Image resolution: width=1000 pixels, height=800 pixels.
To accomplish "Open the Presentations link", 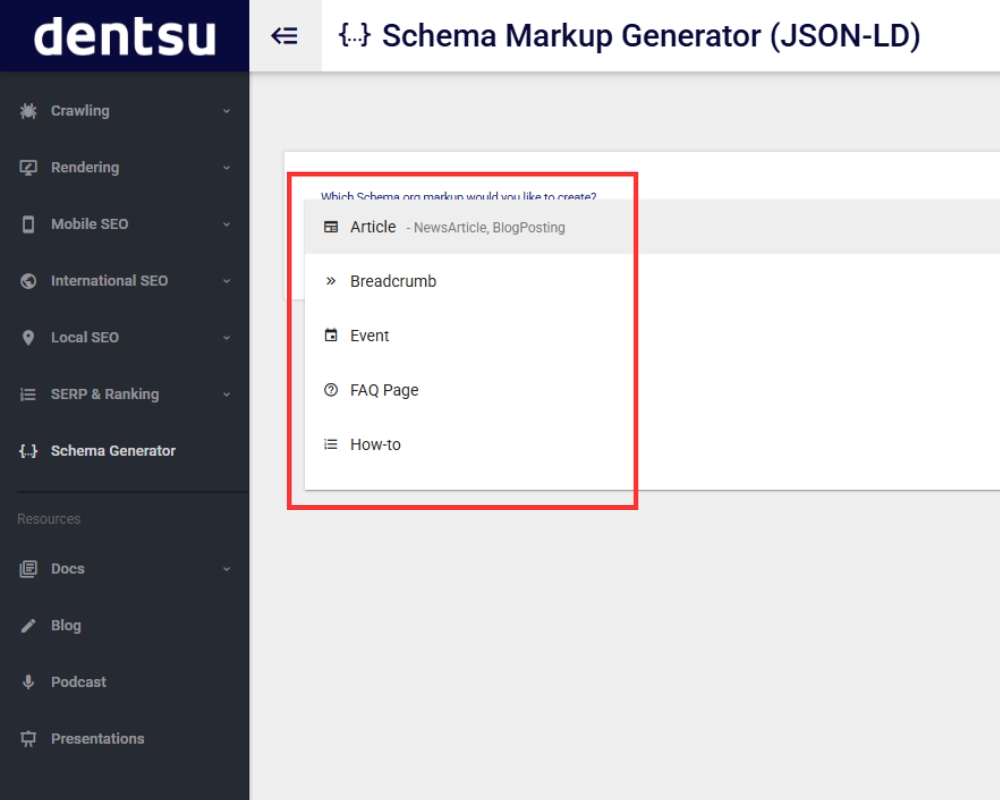I will [98, 739].
